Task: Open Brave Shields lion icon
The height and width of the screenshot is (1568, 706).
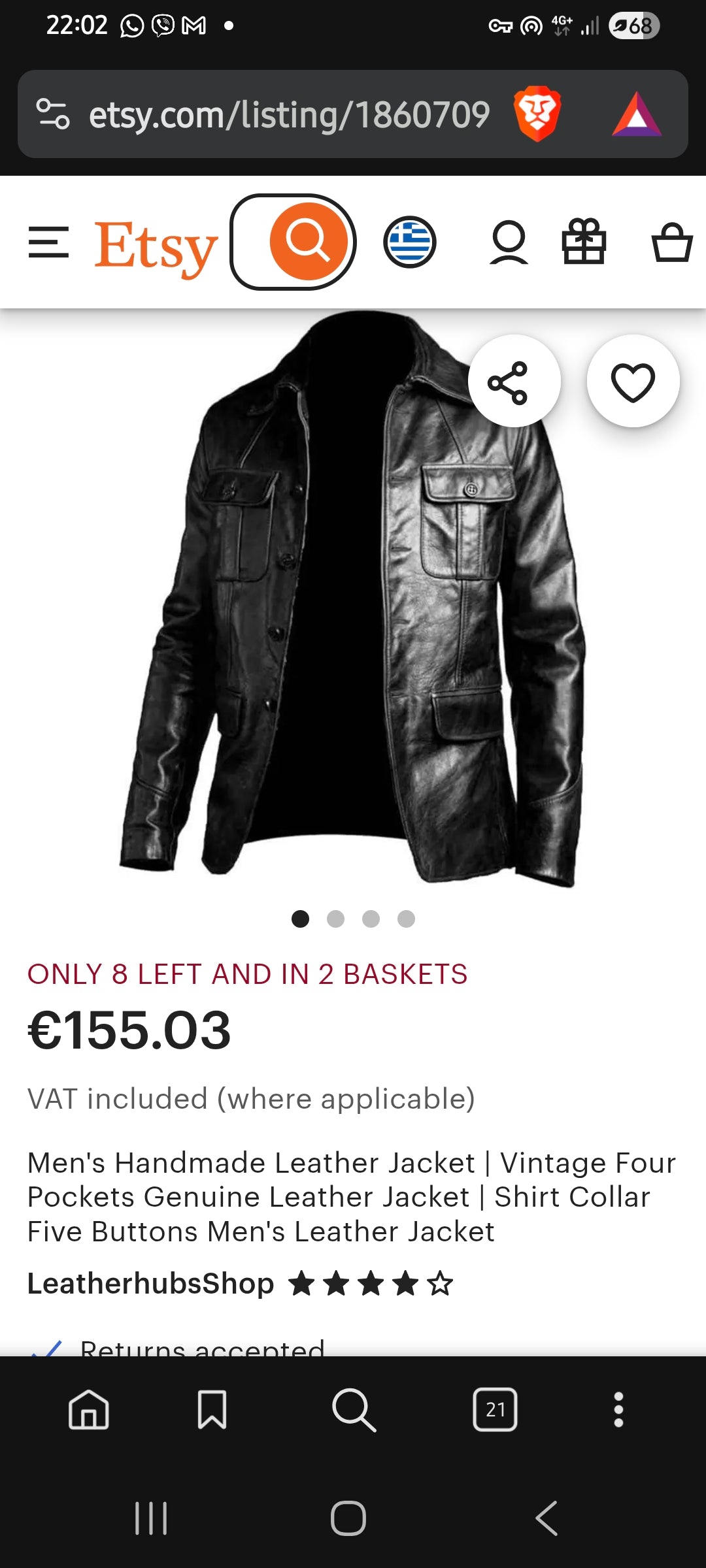Action: (x=537, y=114)
